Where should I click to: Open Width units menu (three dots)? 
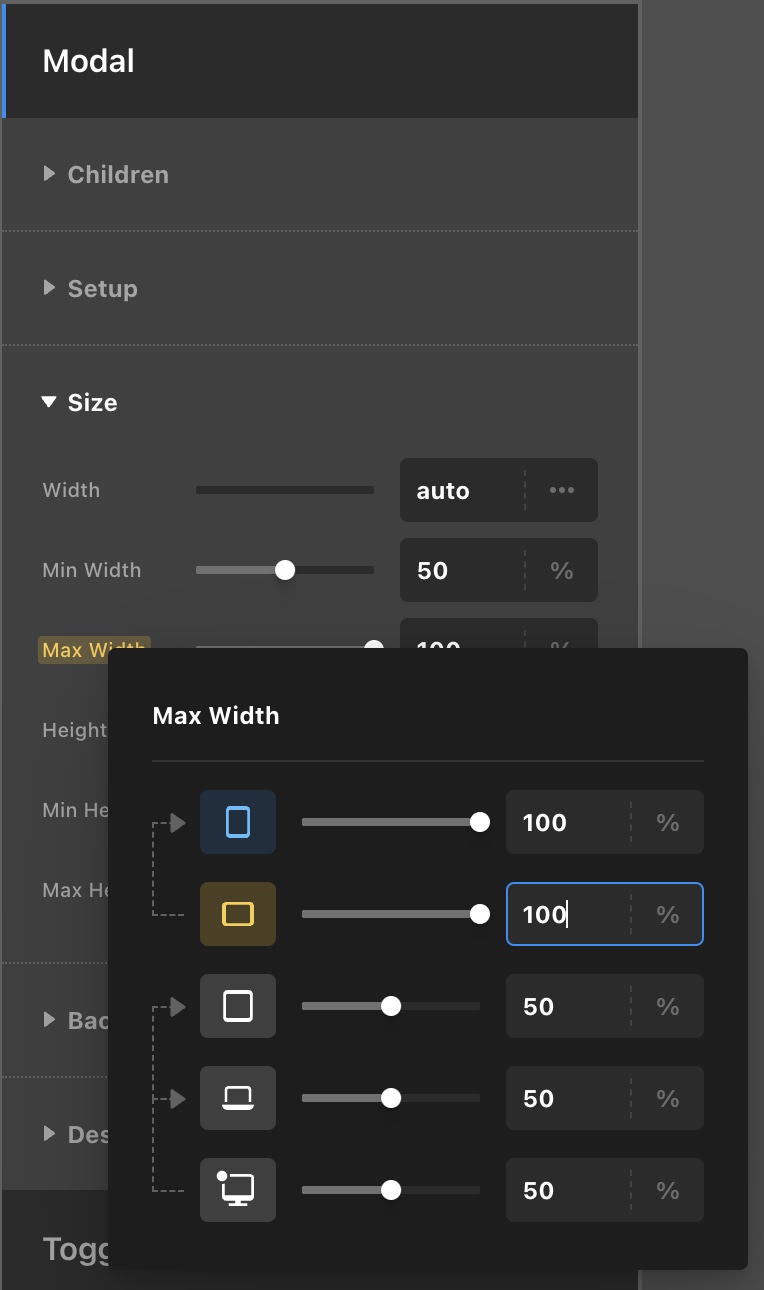pyautogui.click(x=562, y=490)
